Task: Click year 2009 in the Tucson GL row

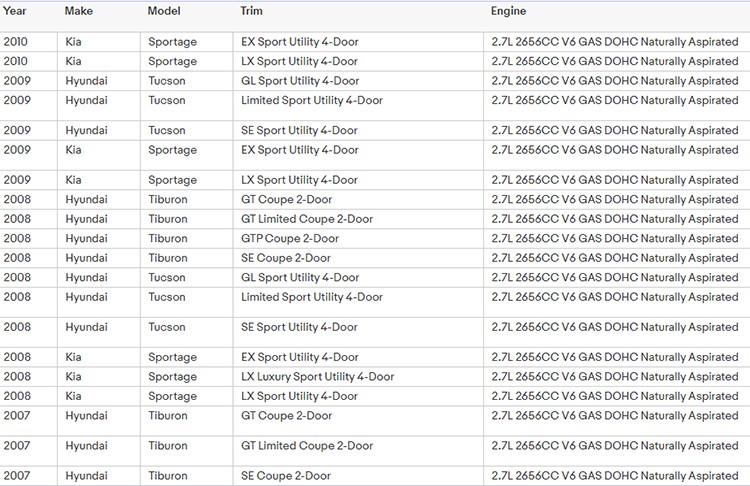Action: pyautogui.click(x=17, y=81)
